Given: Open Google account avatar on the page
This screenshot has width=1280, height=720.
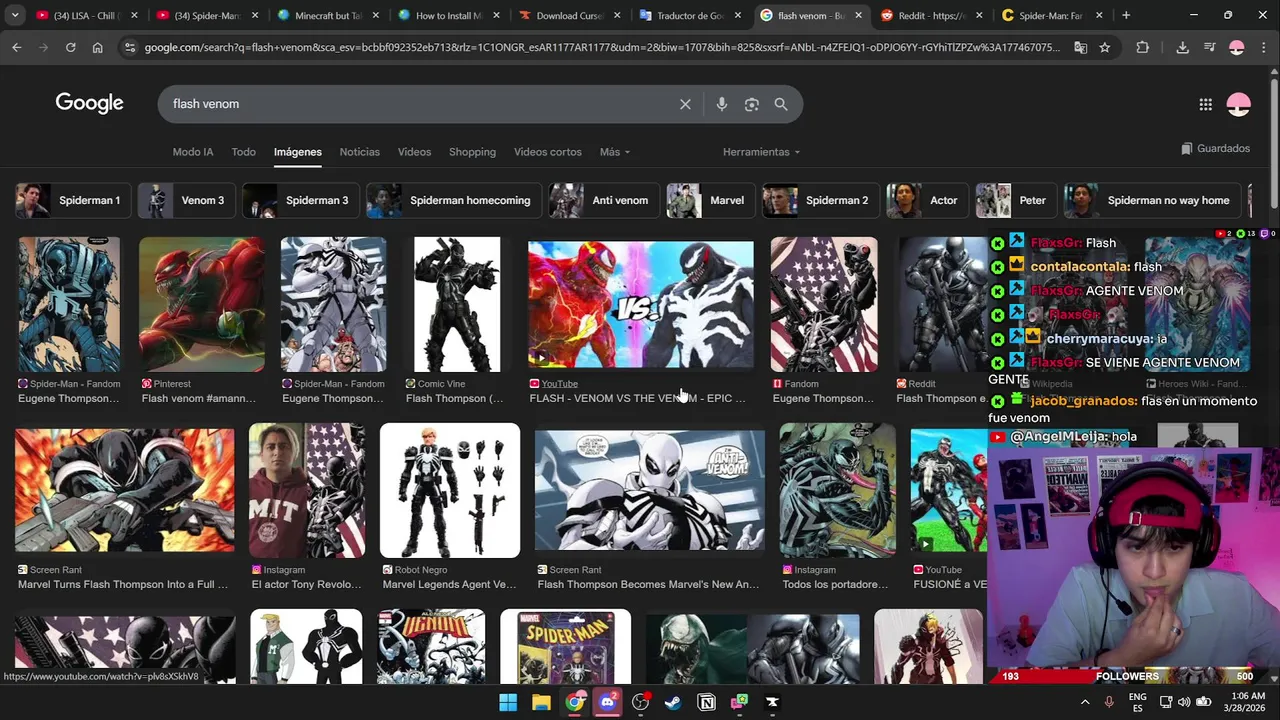Looking at the screenshot, I should (x=1238, y=104).
